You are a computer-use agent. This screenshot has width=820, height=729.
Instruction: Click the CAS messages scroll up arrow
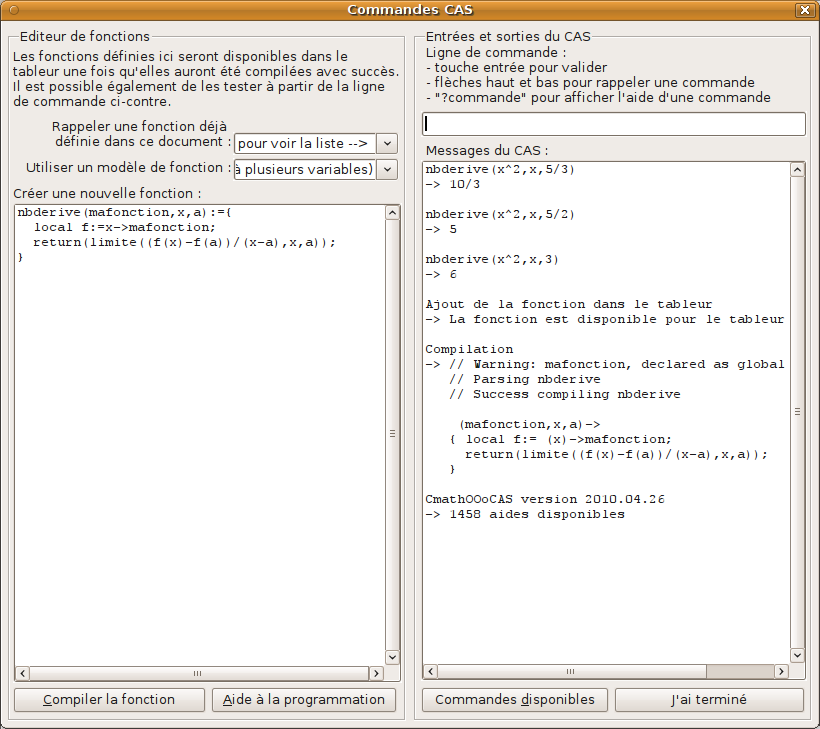click(797, 169)
